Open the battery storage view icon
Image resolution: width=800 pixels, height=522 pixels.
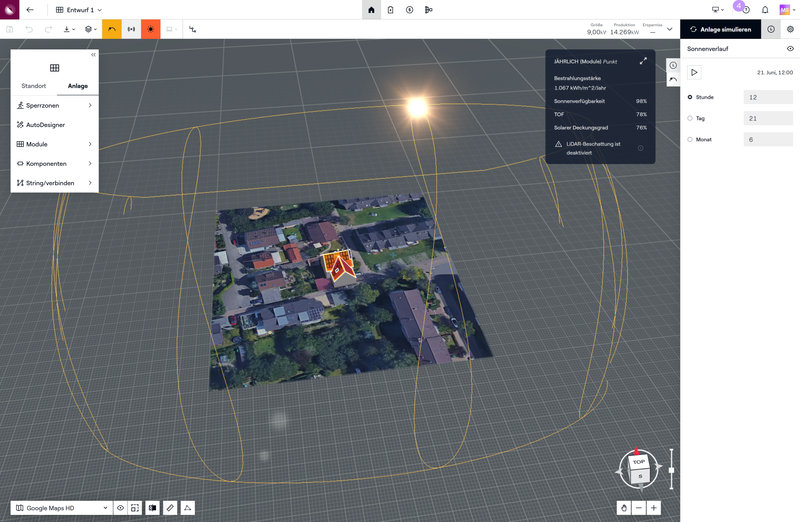[x=390, y=10]
